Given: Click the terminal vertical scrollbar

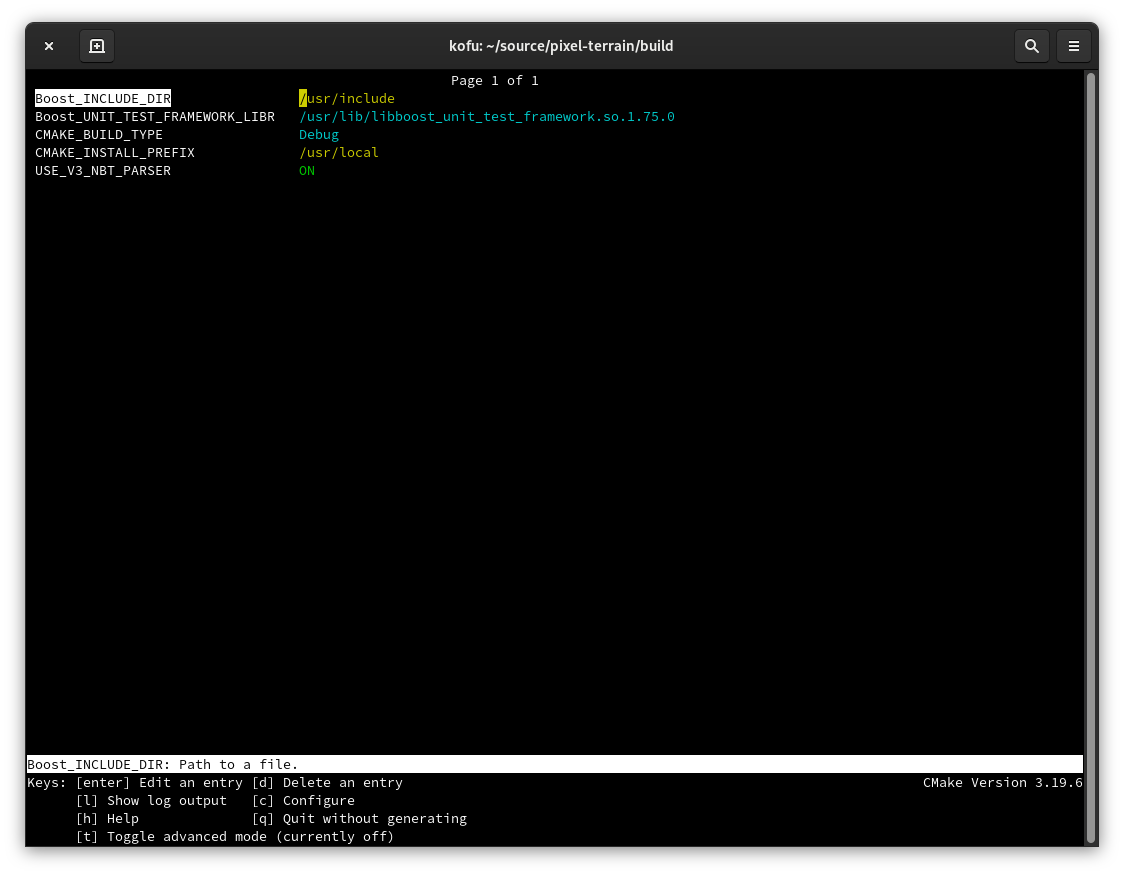Looking at the screenshot, I should point(1091,457).
